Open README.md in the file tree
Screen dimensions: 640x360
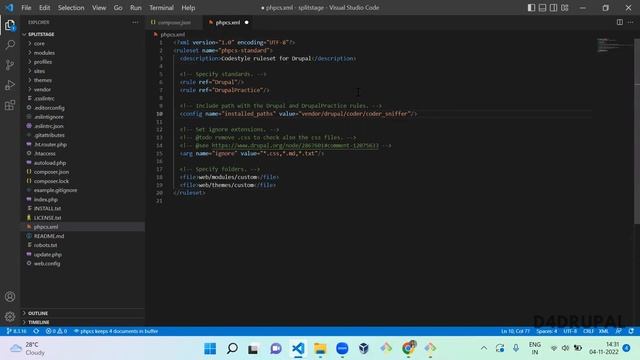click(x=82, y=236)
